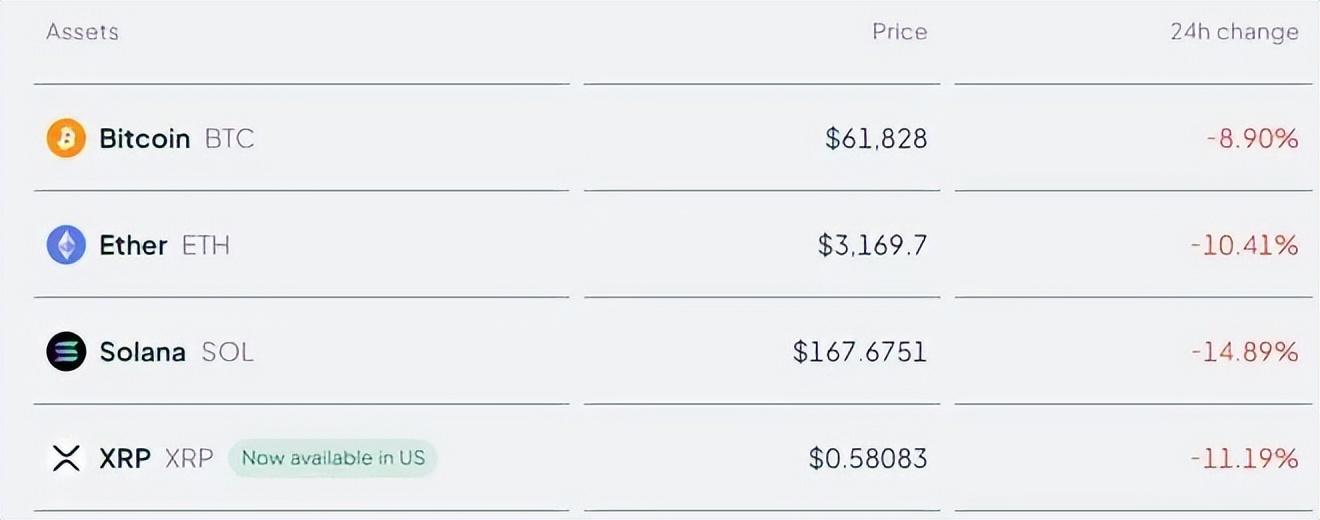Screen dimensions: 1320x520
Task: Select the Solana asset name
Action: [142, 352]
